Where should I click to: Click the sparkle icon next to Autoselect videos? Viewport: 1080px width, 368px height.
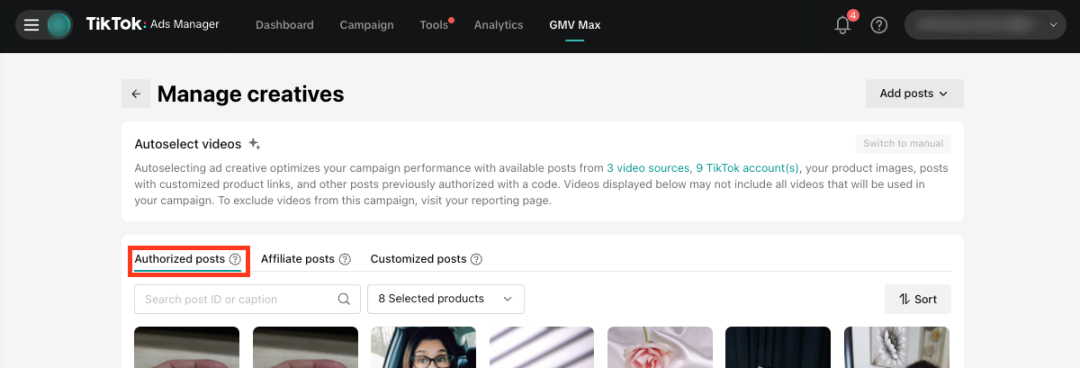254,144
